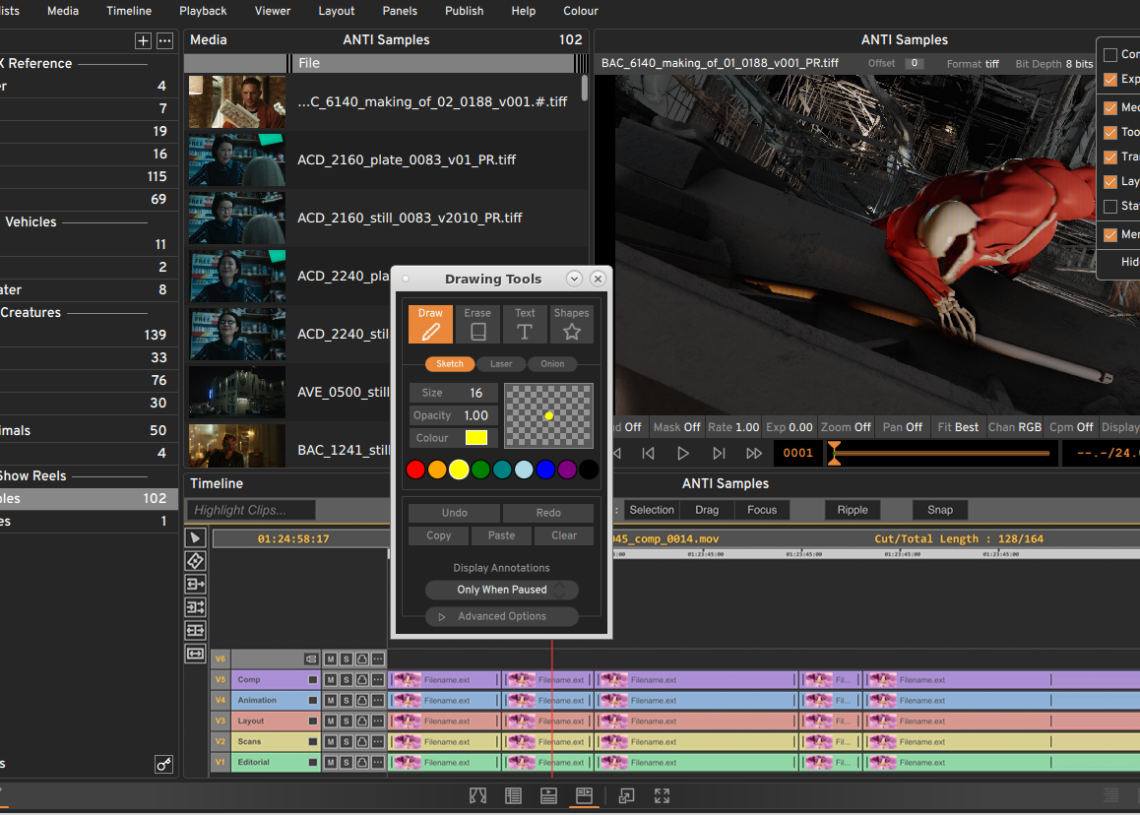Lock the Comp track
The image size is (1140, 815).
pyautogui.click(x=362, y=680)
